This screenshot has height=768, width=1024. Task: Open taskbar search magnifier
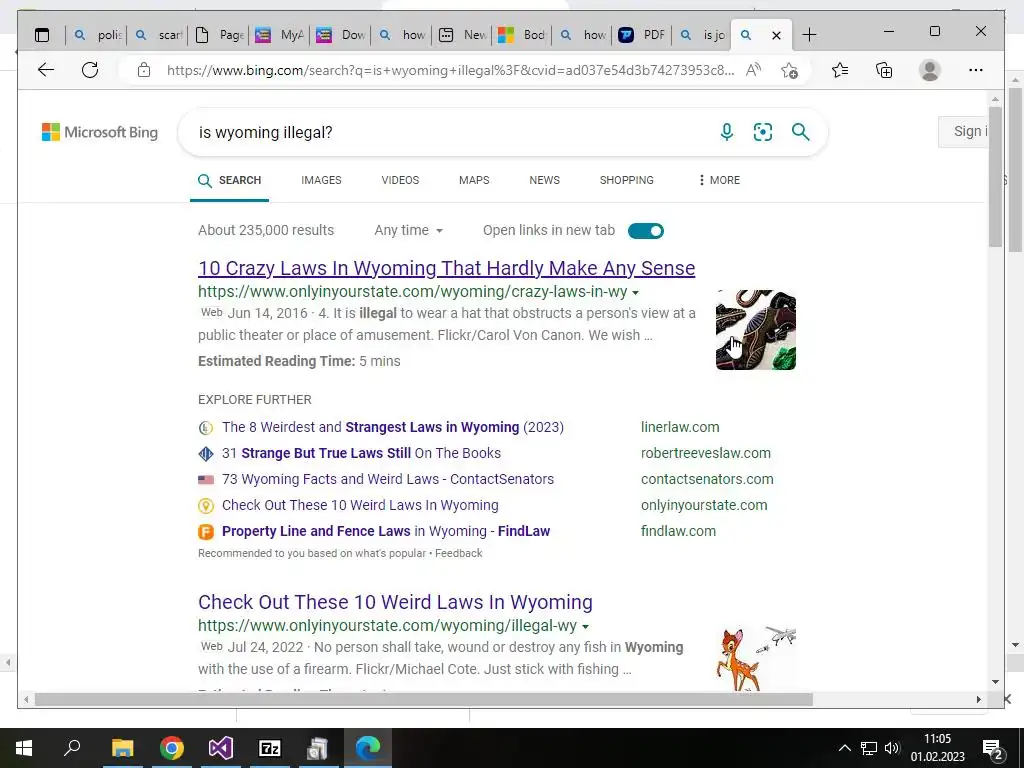(x=72, y=747)
